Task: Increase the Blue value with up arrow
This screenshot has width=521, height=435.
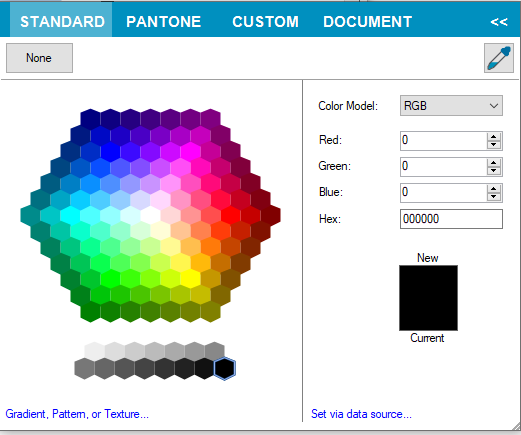Action: pos(494,189)
